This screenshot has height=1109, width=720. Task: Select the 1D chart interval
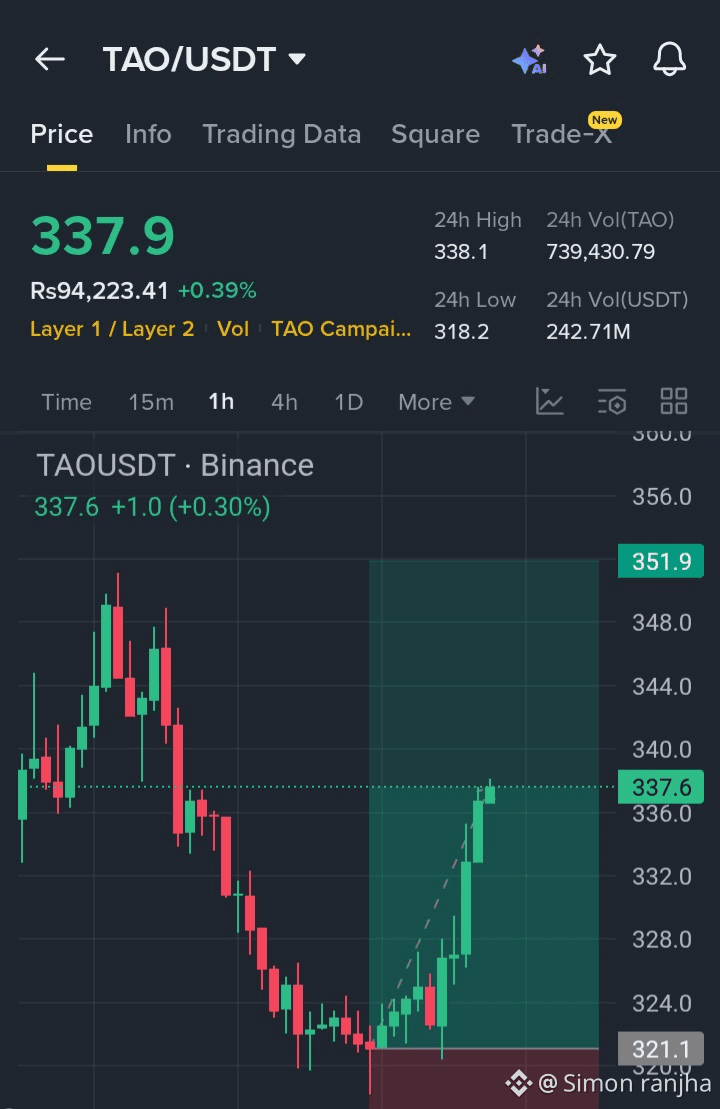click(349, 402)
